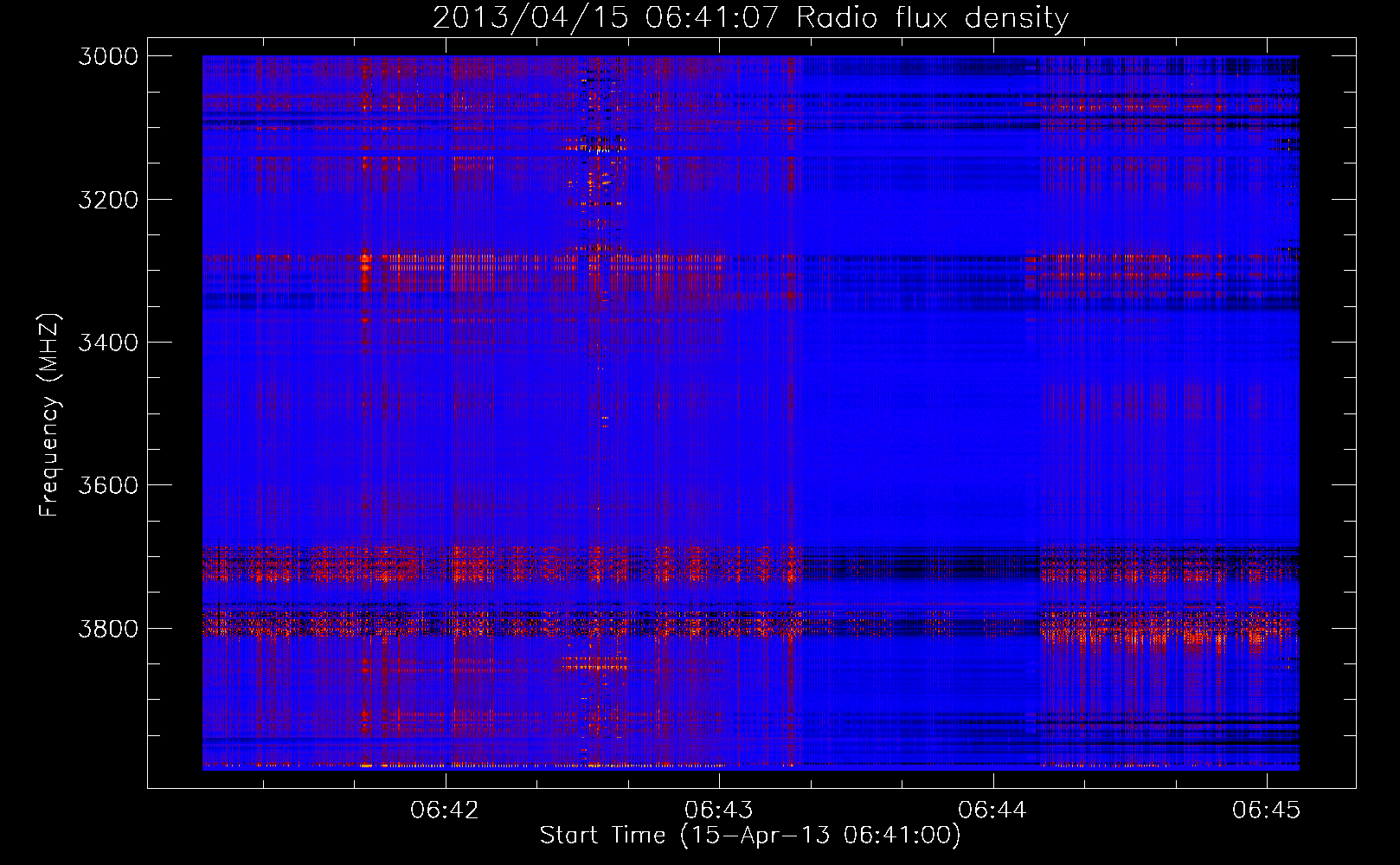Image resolution: width=1400 pixels, height=865 pixels.
Task: Click the plot title "2013/04/15 06:41:07 Radio flux density"
Action: [750, 18]
